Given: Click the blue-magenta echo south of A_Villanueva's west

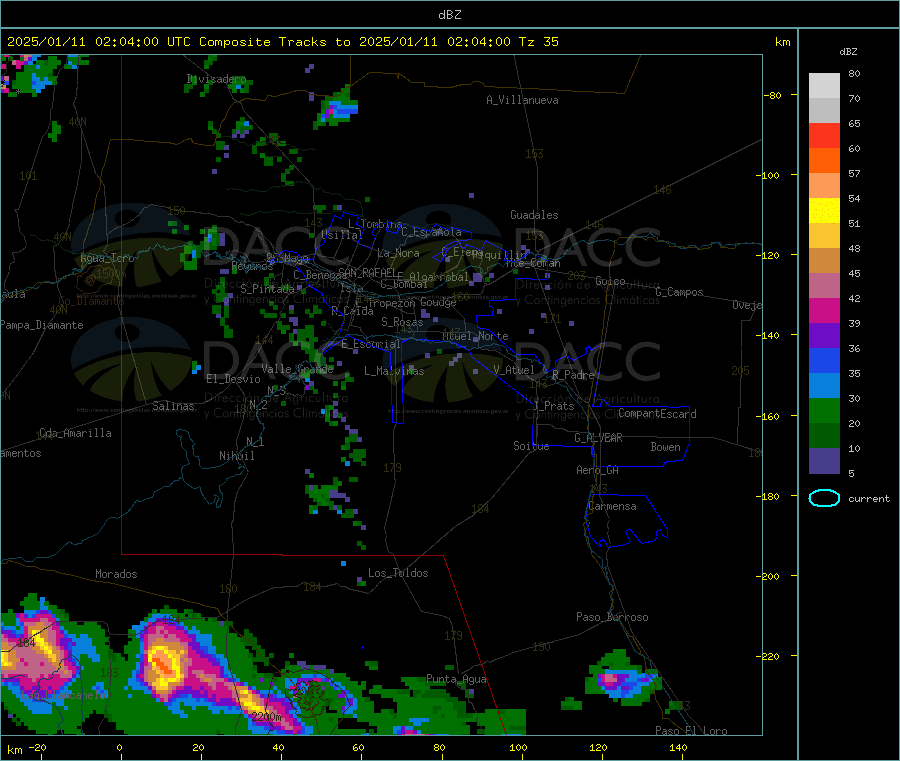Looking at the screenshot, I should point(338,107).
